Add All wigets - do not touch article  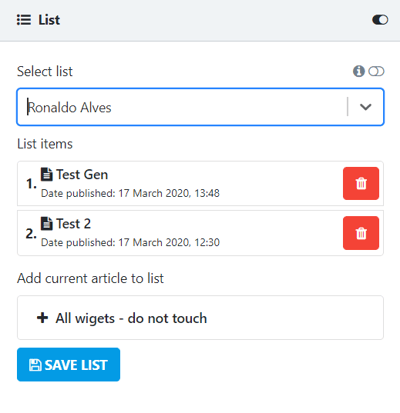200,318
